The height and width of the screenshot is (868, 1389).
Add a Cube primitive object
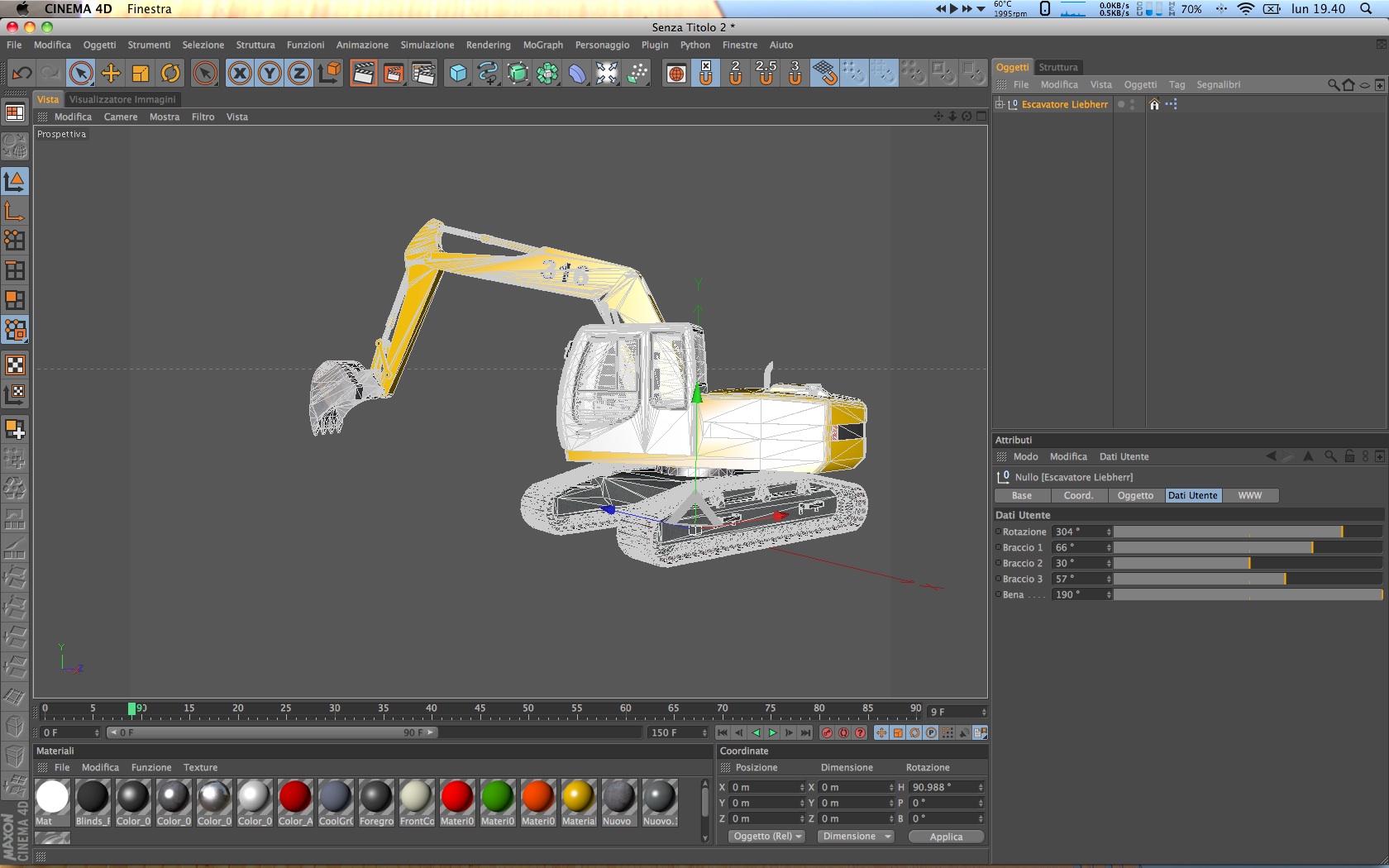point(458,74)
